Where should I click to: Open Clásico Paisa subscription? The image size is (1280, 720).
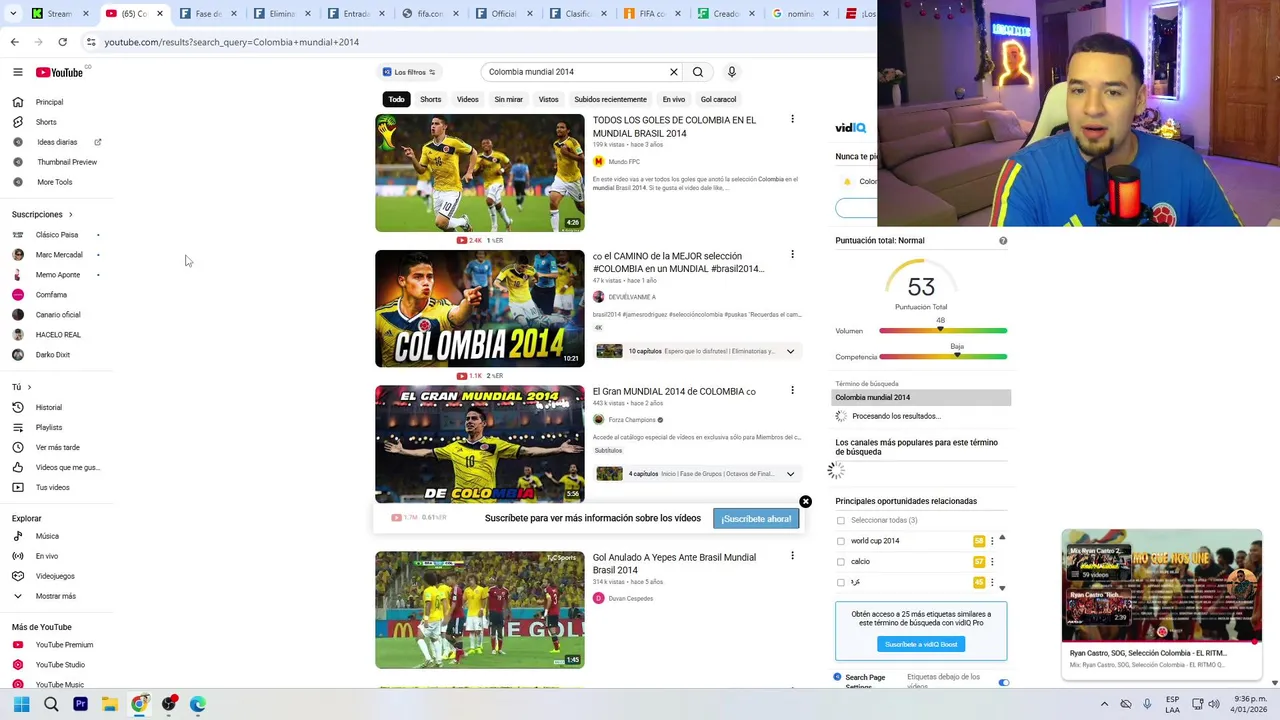click(x=56, y=235)
